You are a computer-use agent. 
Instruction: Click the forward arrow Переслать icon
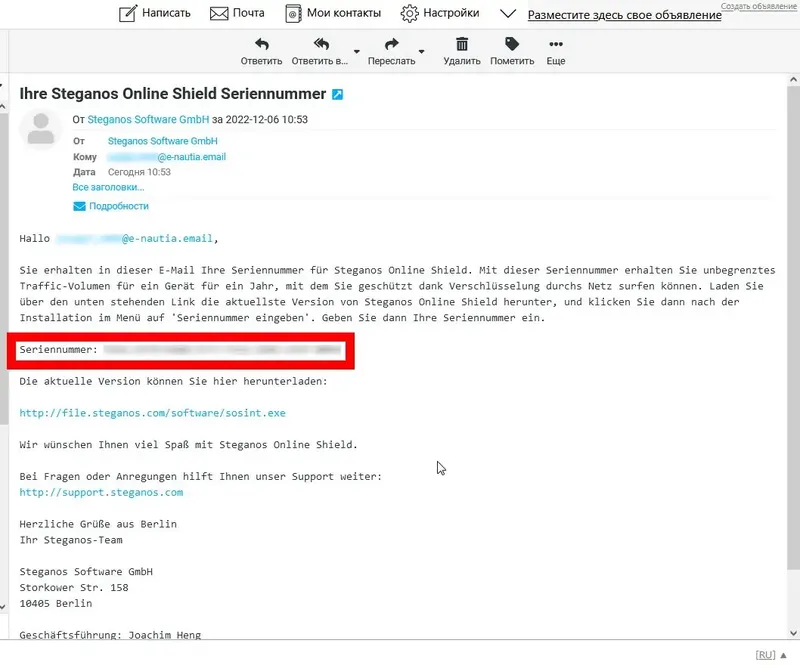click(390, 44)
